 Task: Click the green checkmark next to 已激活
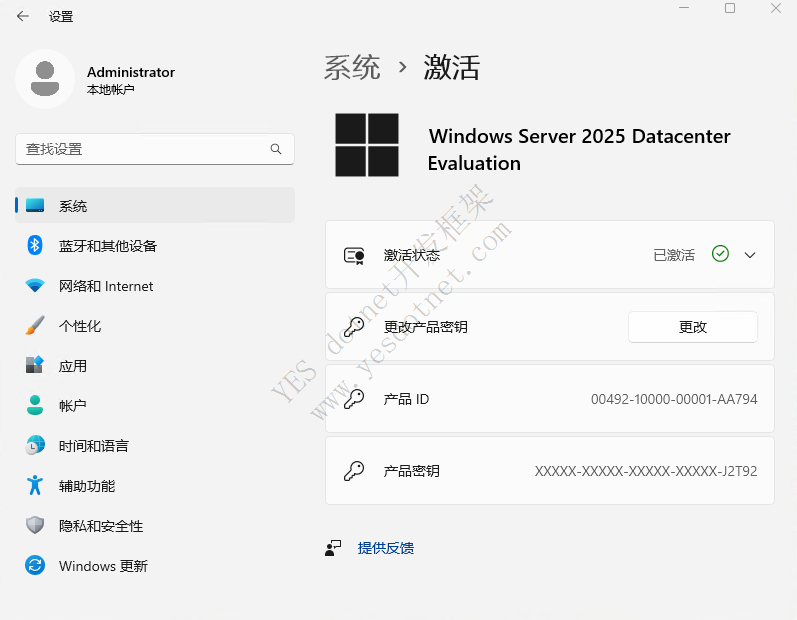[x=720, y=254]
